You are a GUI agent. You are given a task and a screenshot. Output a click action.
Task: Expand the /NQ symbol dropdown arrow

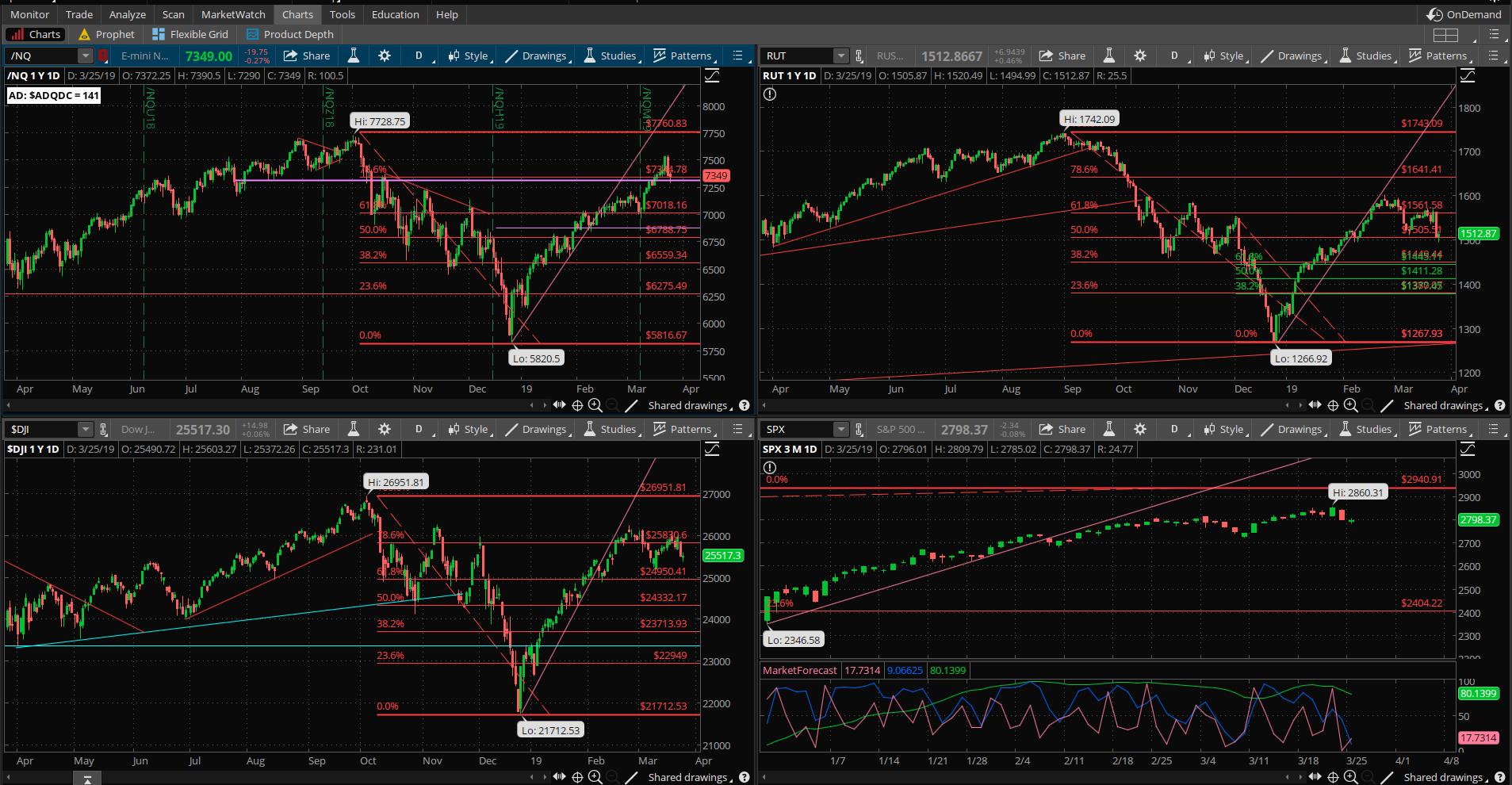pos(85,56)
